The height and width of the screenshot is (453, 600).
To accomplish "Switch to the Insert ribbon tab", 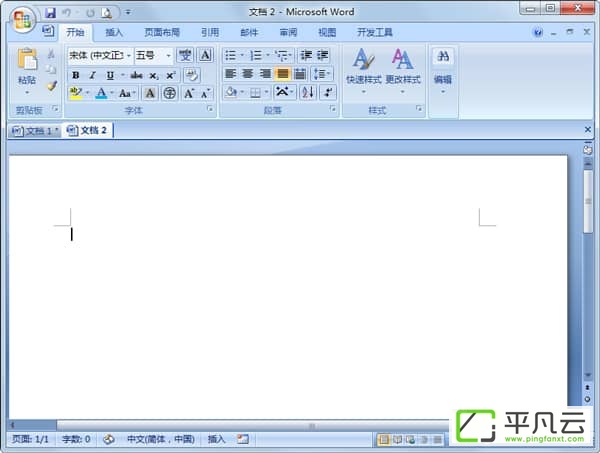I will click(114, 33).
